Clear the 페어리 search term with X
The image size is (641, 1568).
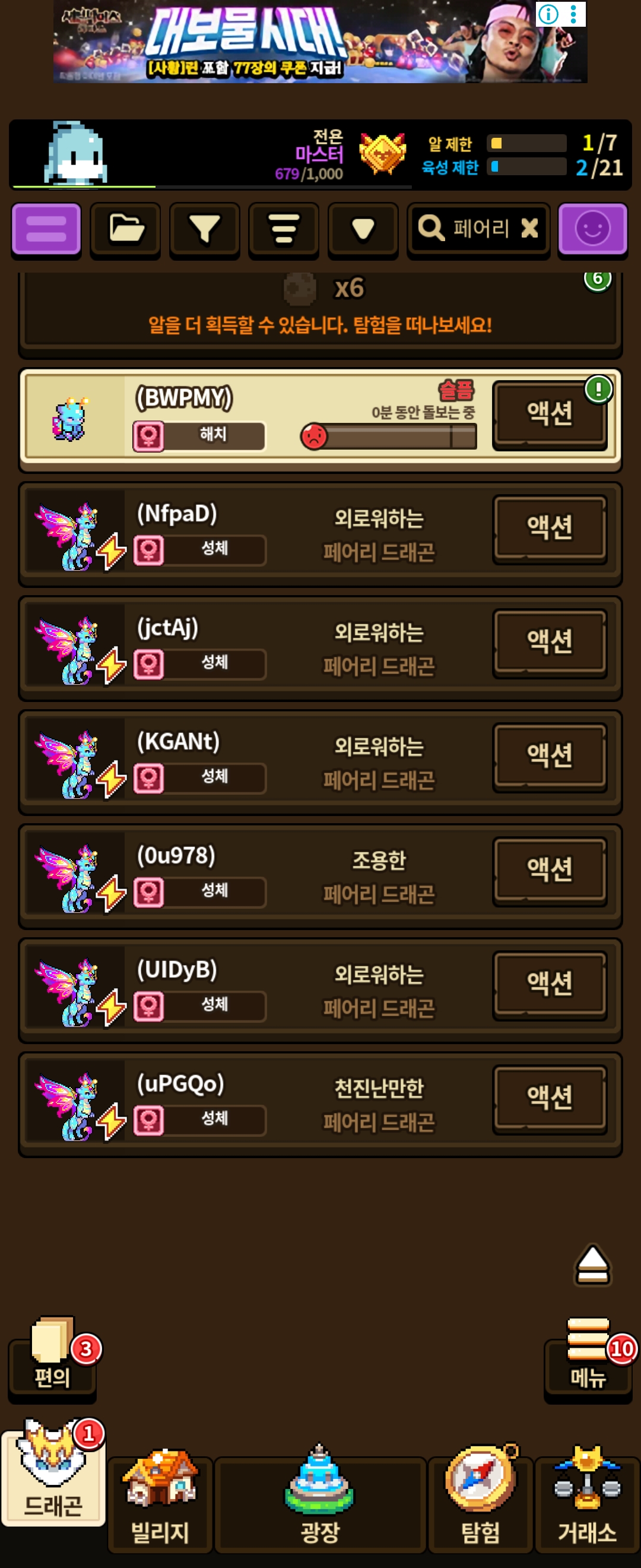click(529, 228)
